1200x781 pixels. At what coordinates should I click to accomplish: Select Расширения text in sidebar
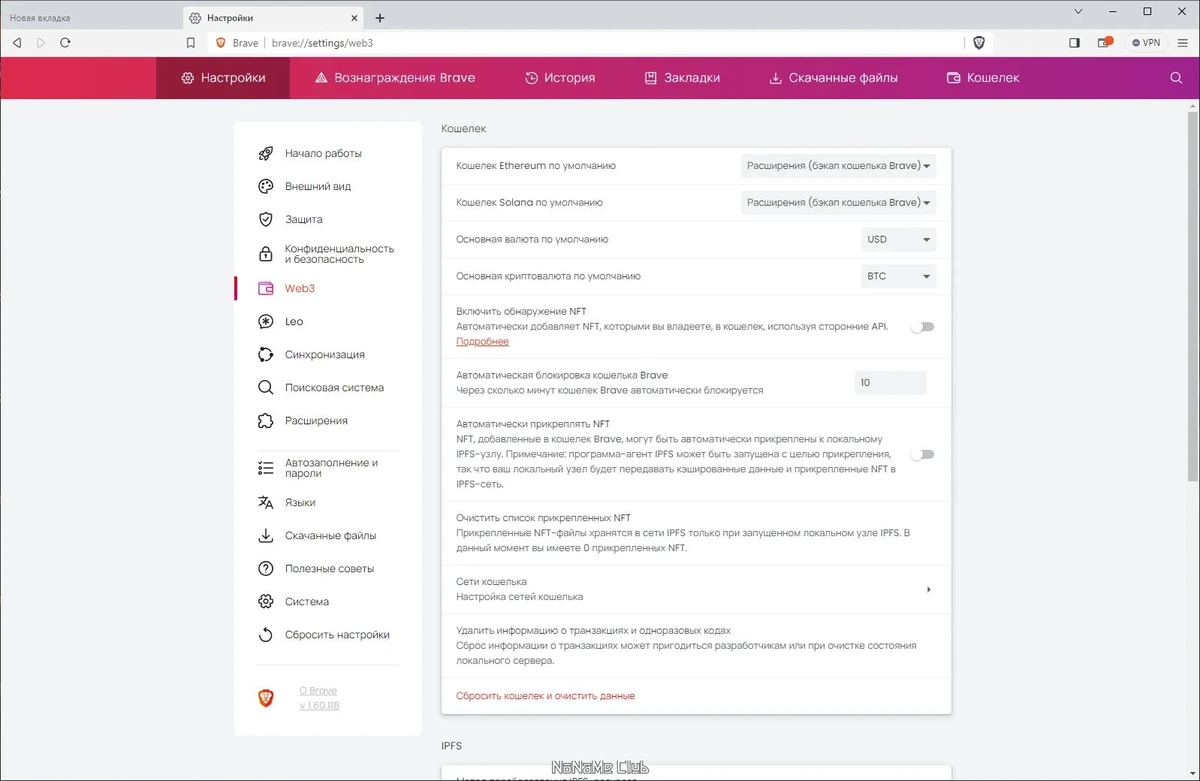click(316, 421)
